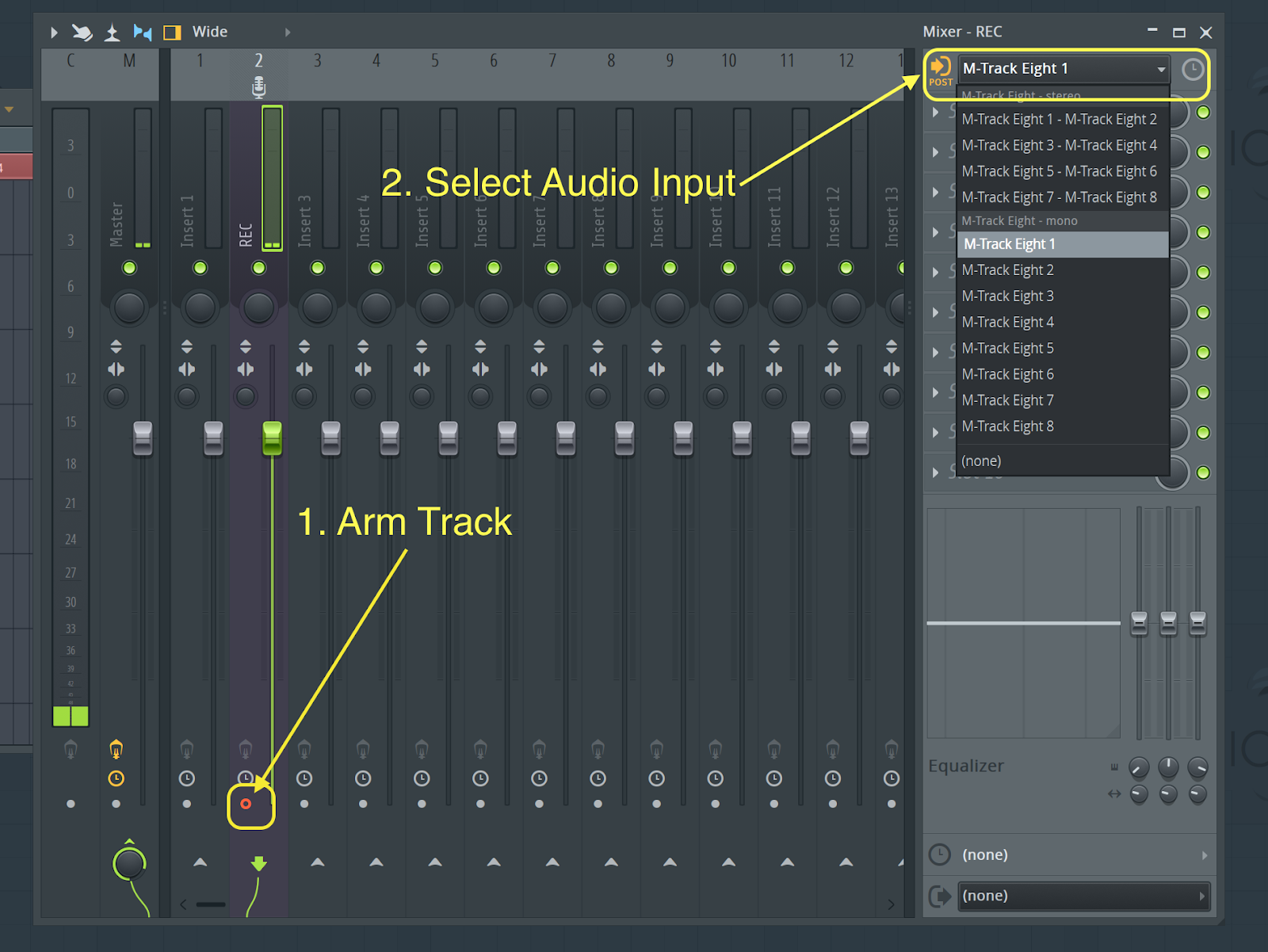
Task: Toggle the mixer wave view icon
Action: coord(143,32)
